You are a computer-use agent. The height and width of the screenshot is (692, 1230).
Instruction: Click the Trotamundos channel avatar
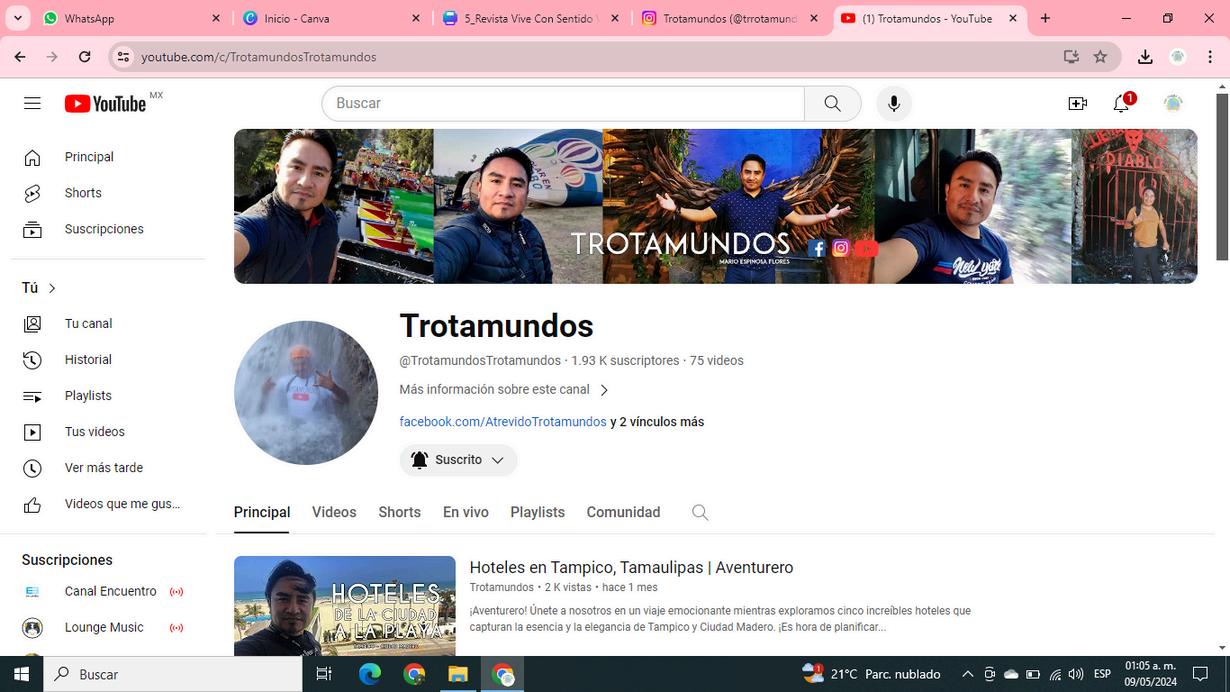tap(306, 393)
